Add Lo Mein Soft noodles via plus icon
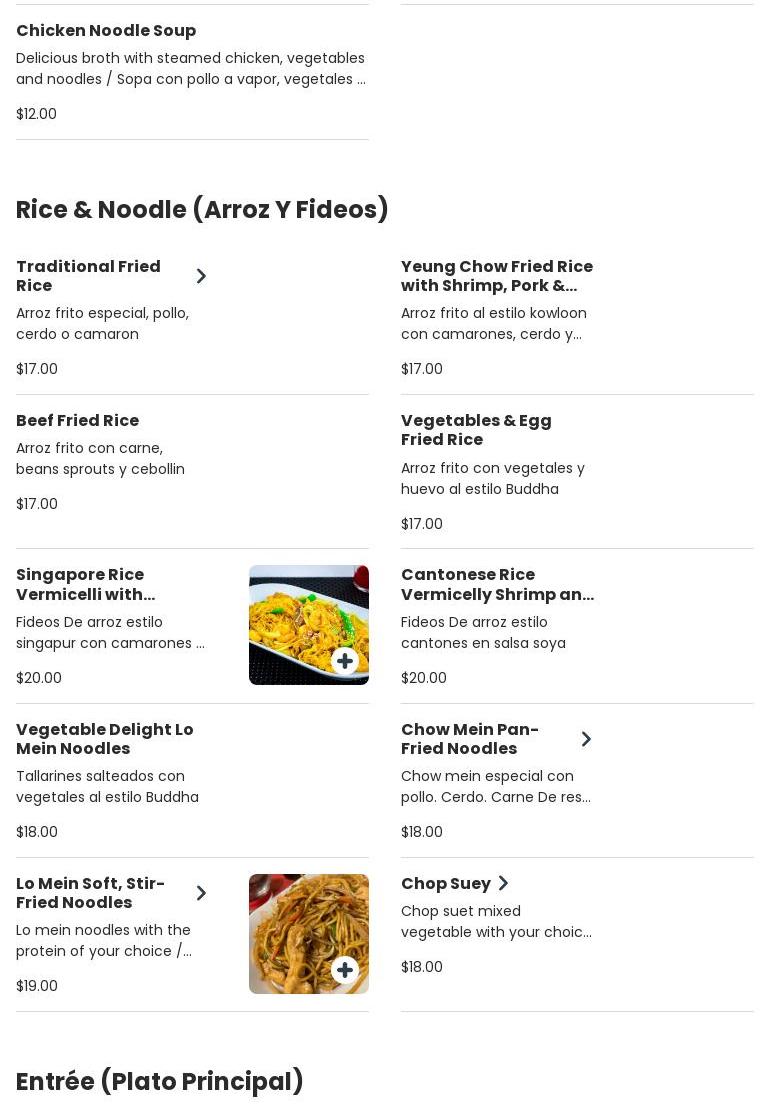The height and width of the screenshot is (1109, 770). [345, 970]
